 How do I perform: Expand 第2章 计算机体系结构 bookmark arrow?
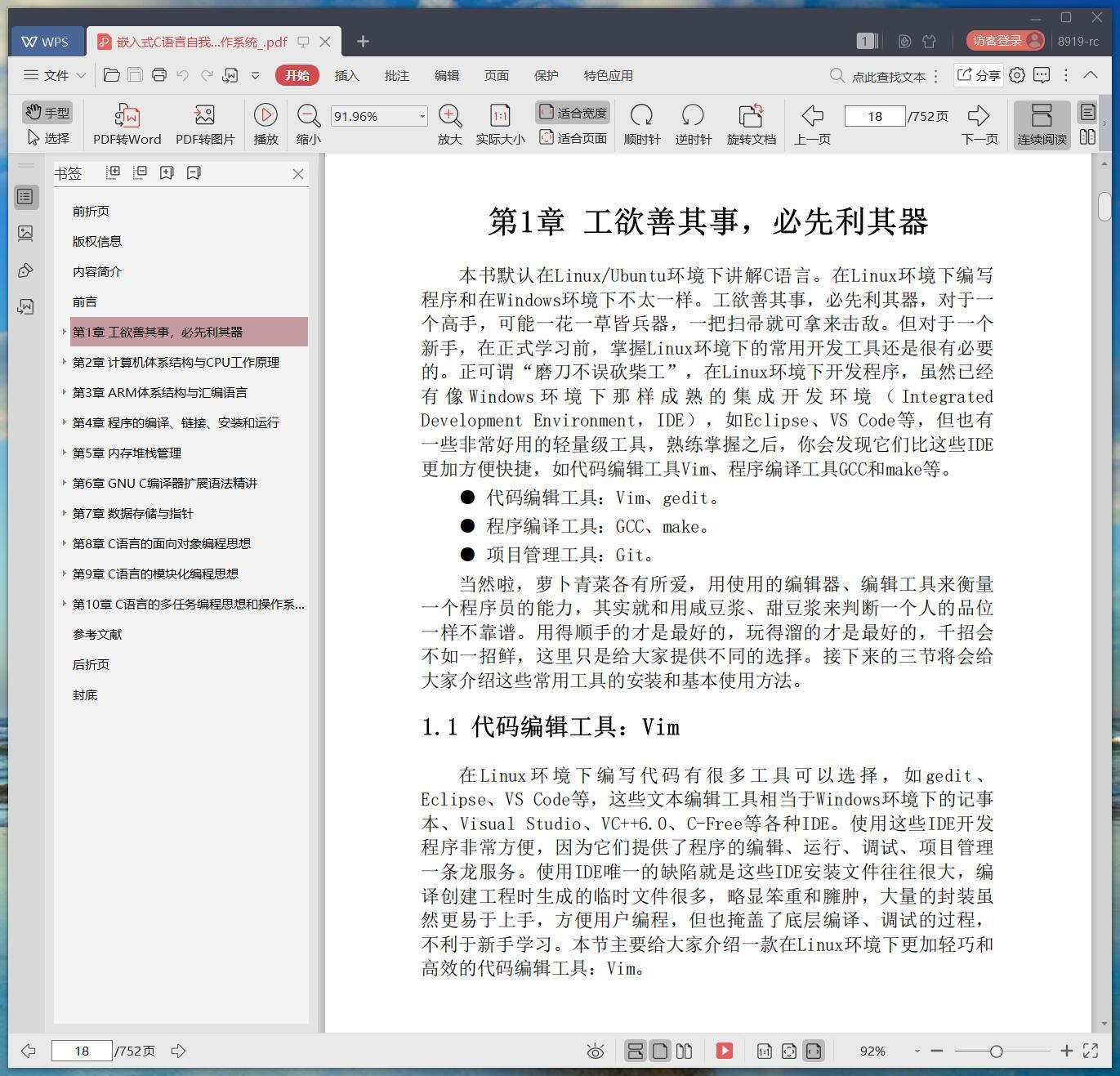pos(65,361)
